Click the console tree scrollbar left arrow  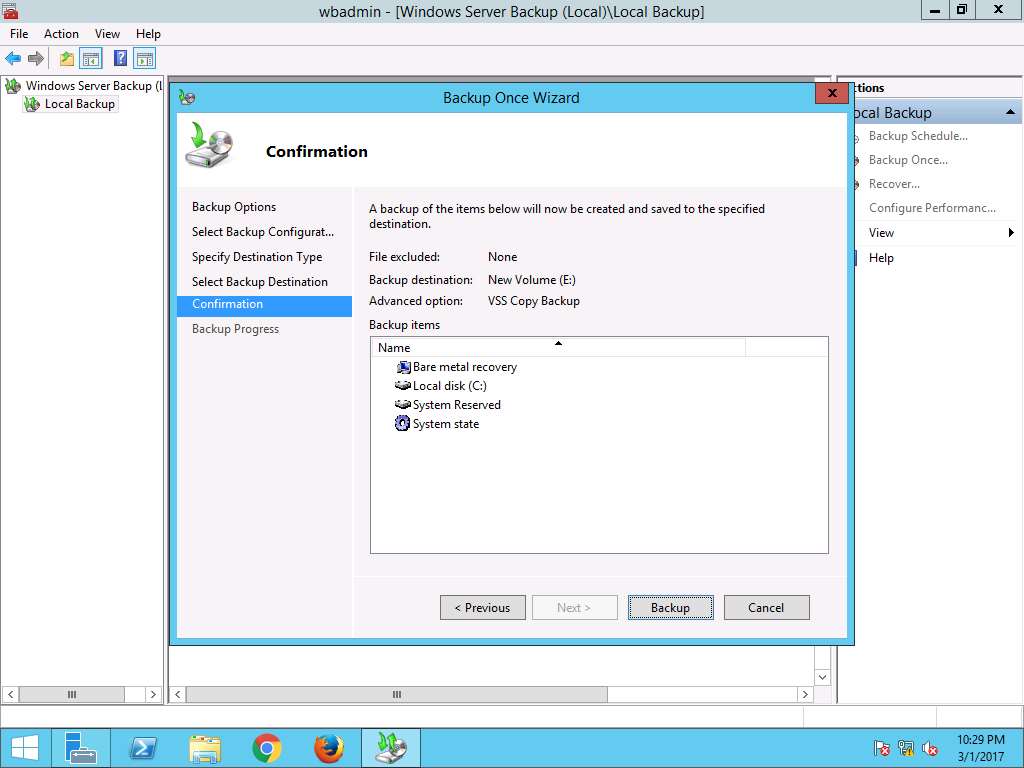(x=10, y=694)
